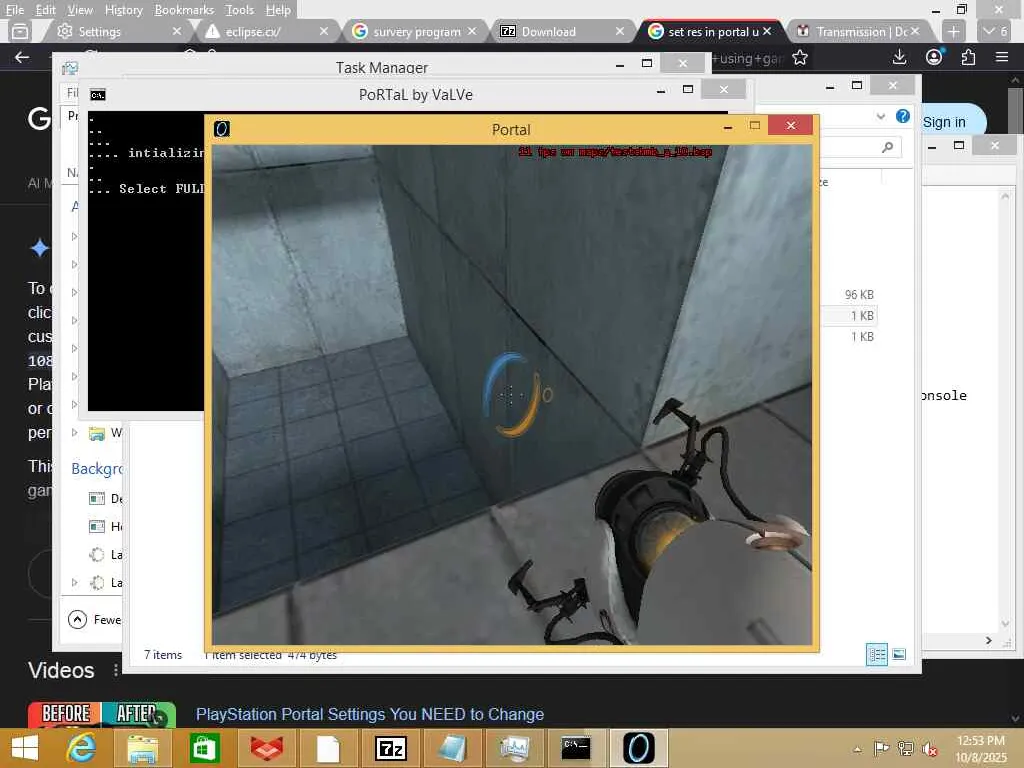
Task: Open the blank document taskbar icon
Action: click(x=328, y=748)
